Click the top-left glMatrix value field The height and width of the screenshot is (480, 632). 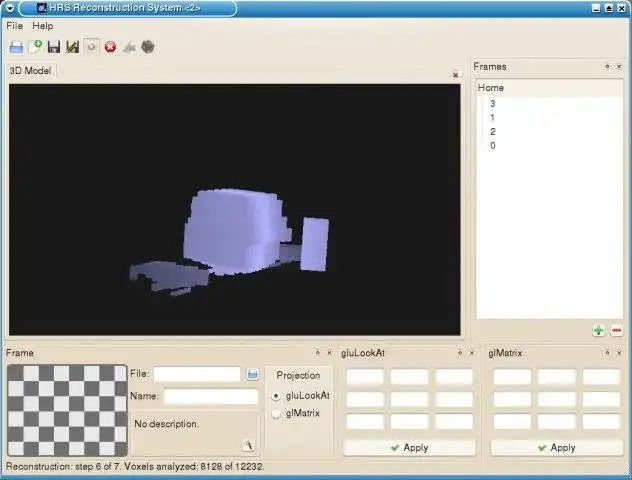(x=512, y=377)
